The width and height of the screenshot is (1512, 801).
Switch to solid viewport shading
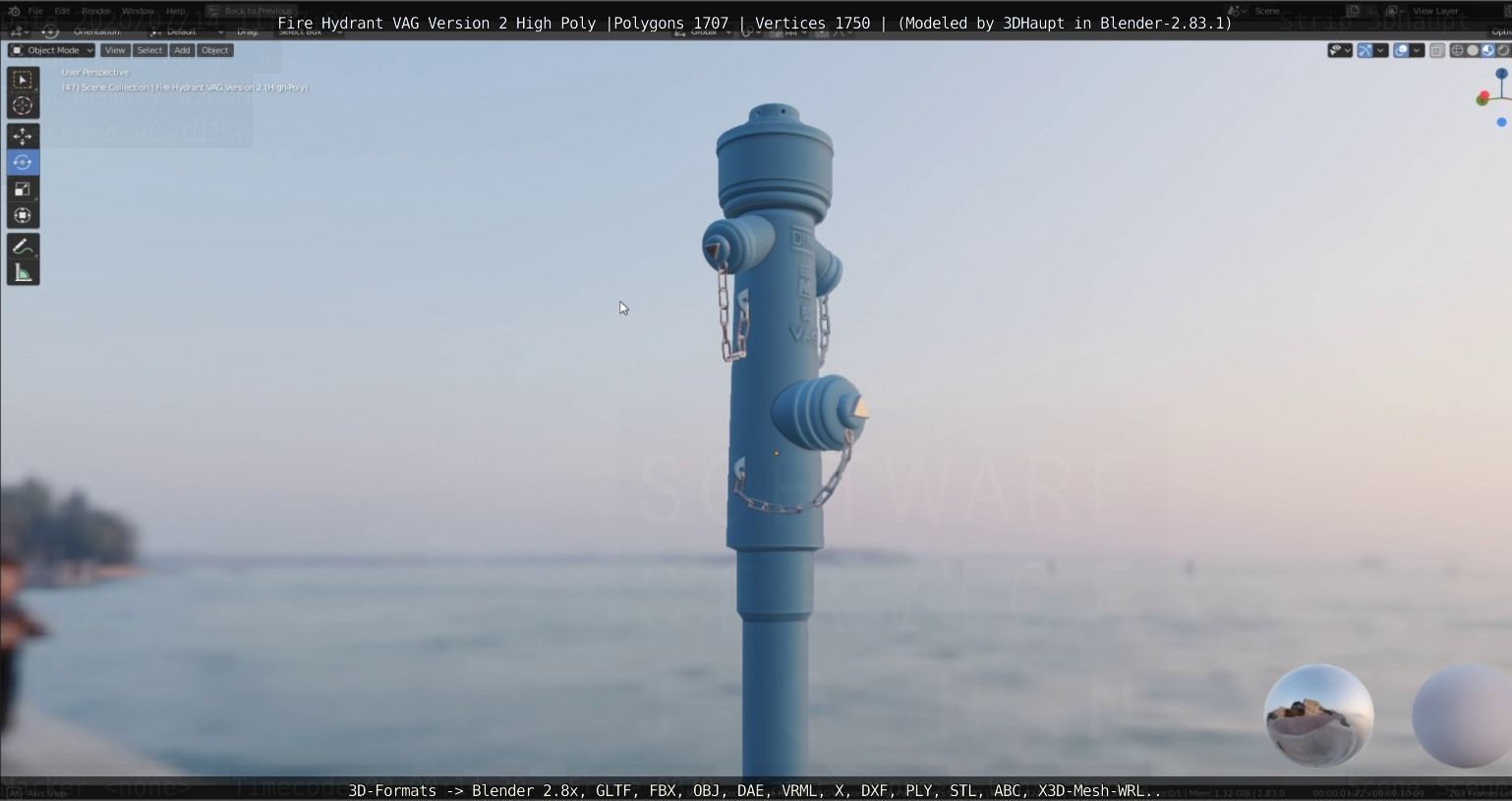[1473, 50]
